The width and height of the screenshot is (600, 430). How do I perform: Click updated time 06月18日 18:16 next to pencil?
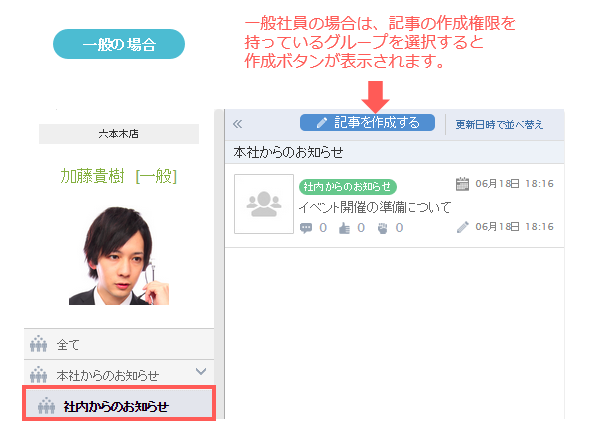tap(514, 227)
